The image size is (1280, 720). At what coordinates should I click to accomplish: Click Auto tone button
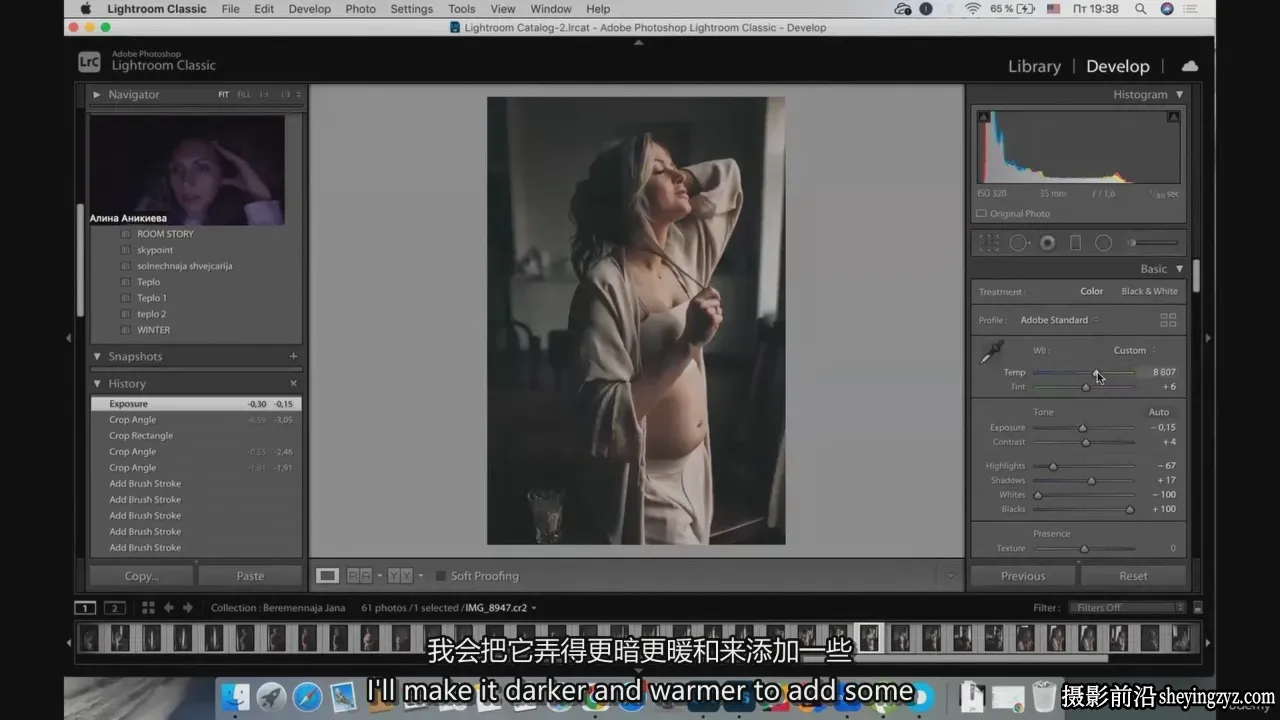pyautogui.click(x=1158, y=412)
